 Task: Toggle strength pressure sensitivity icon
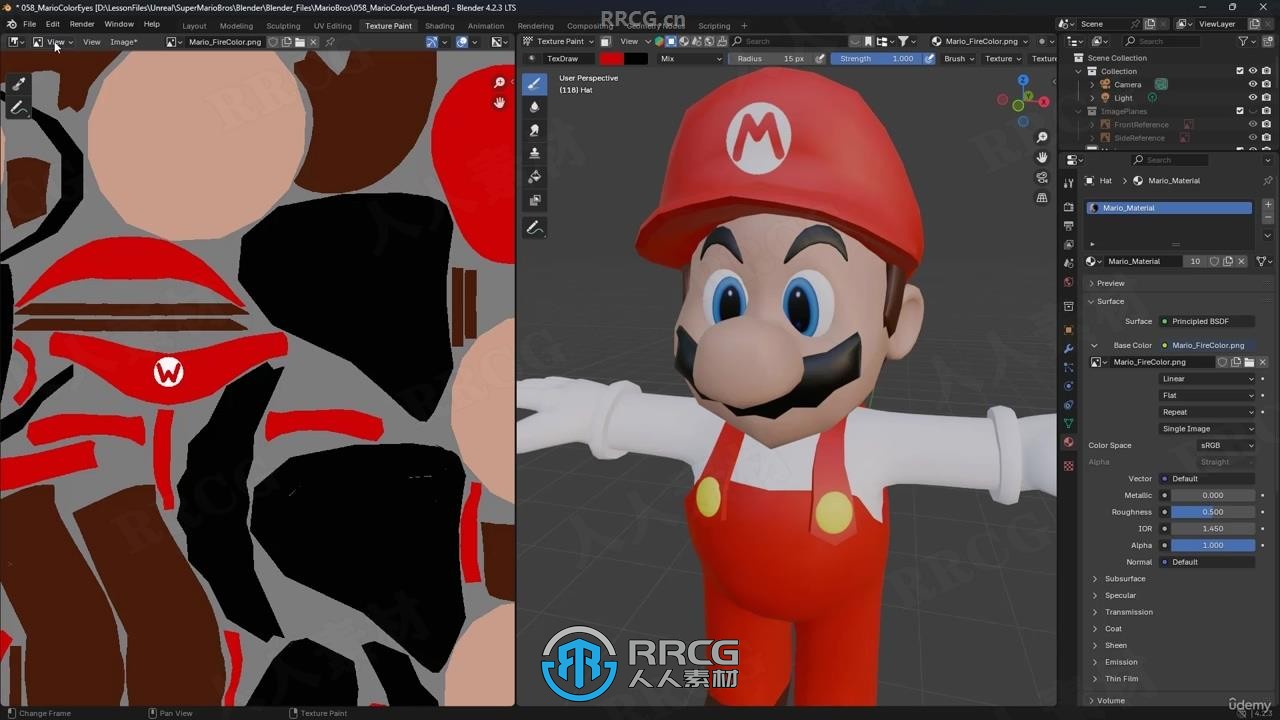click(929, 59)
